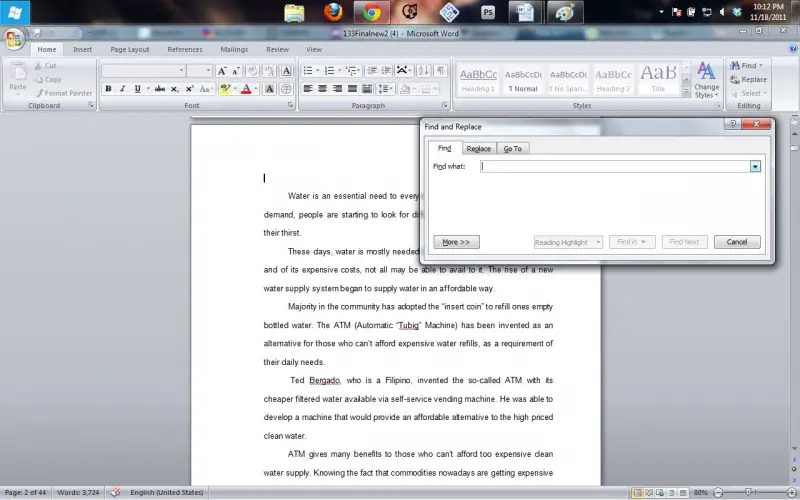Screen dimensions: 800x500
Task: Click into the Find what field
Action: tap(615, 166)
